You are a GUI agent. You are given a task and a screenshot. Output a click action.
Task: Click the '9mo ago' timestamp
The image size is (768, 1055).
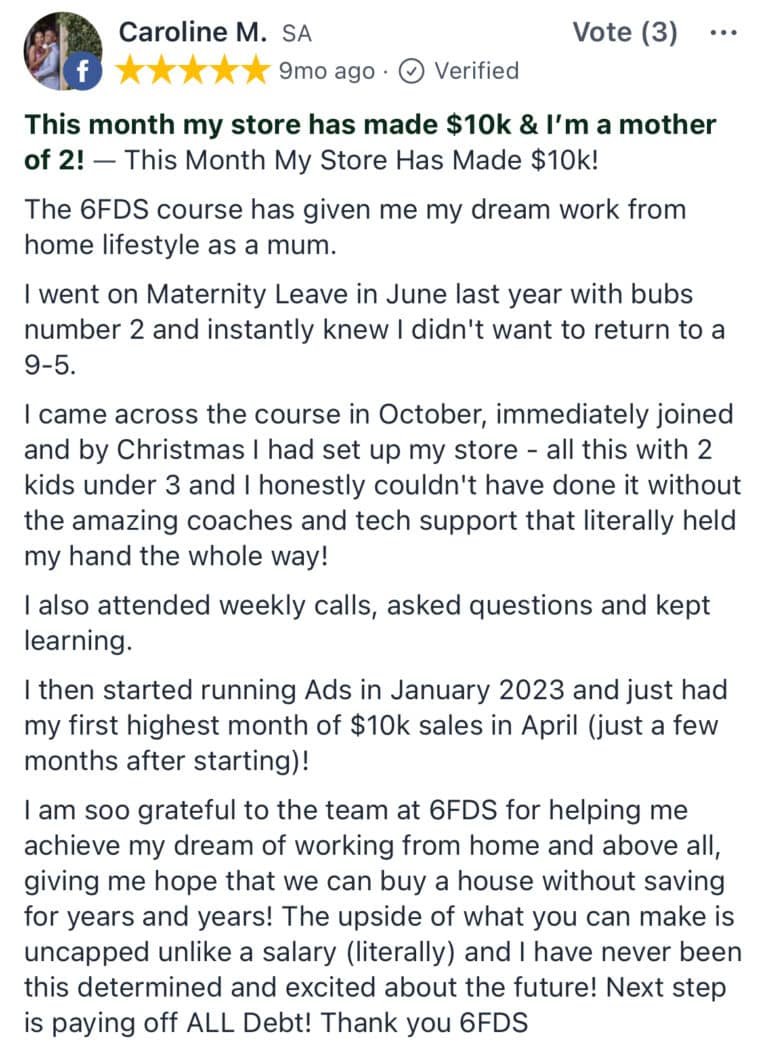pos(326,71)
